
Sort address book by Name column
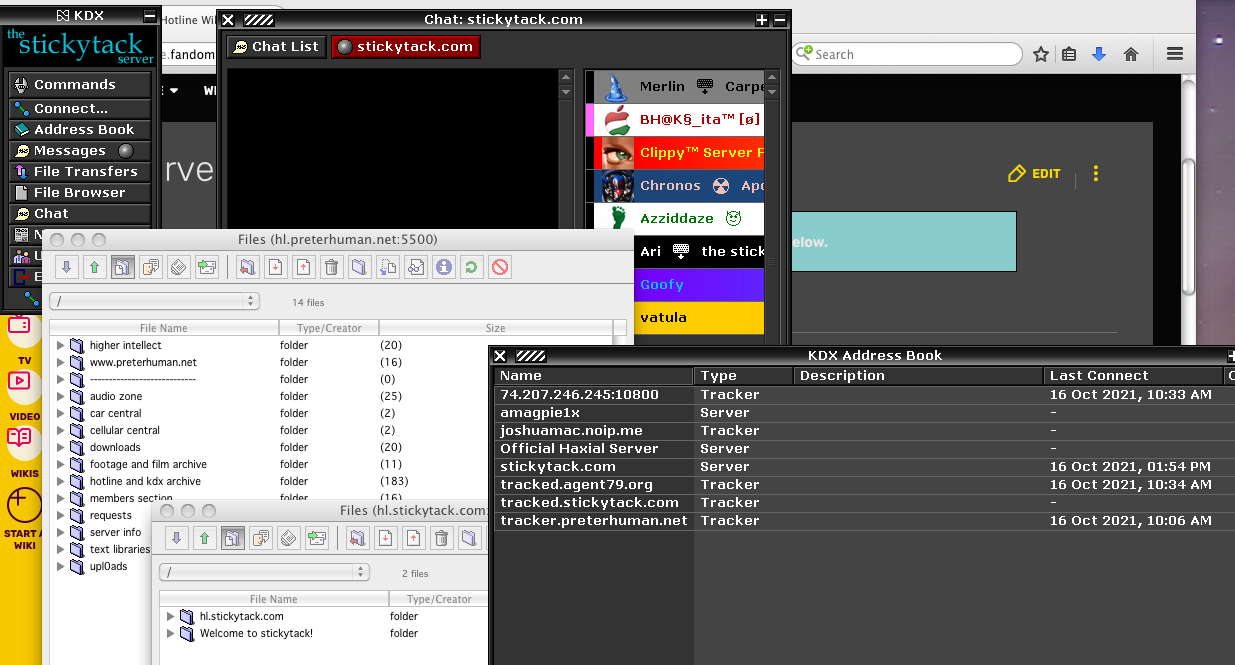(x=594, y=376)
